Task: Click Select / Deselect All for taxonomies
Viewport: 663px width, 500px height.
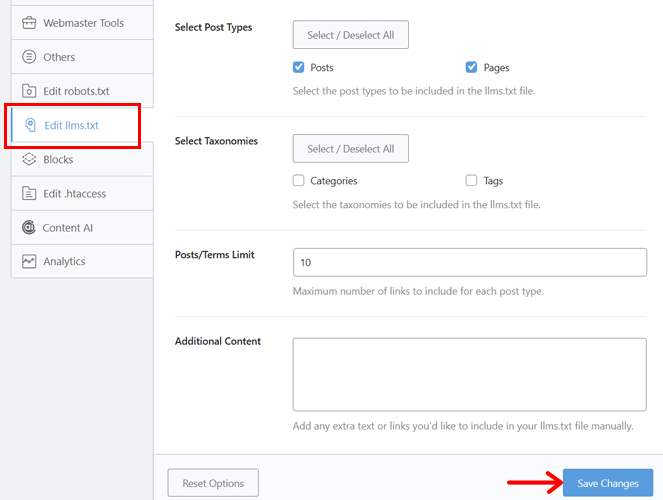Action: 351,148
